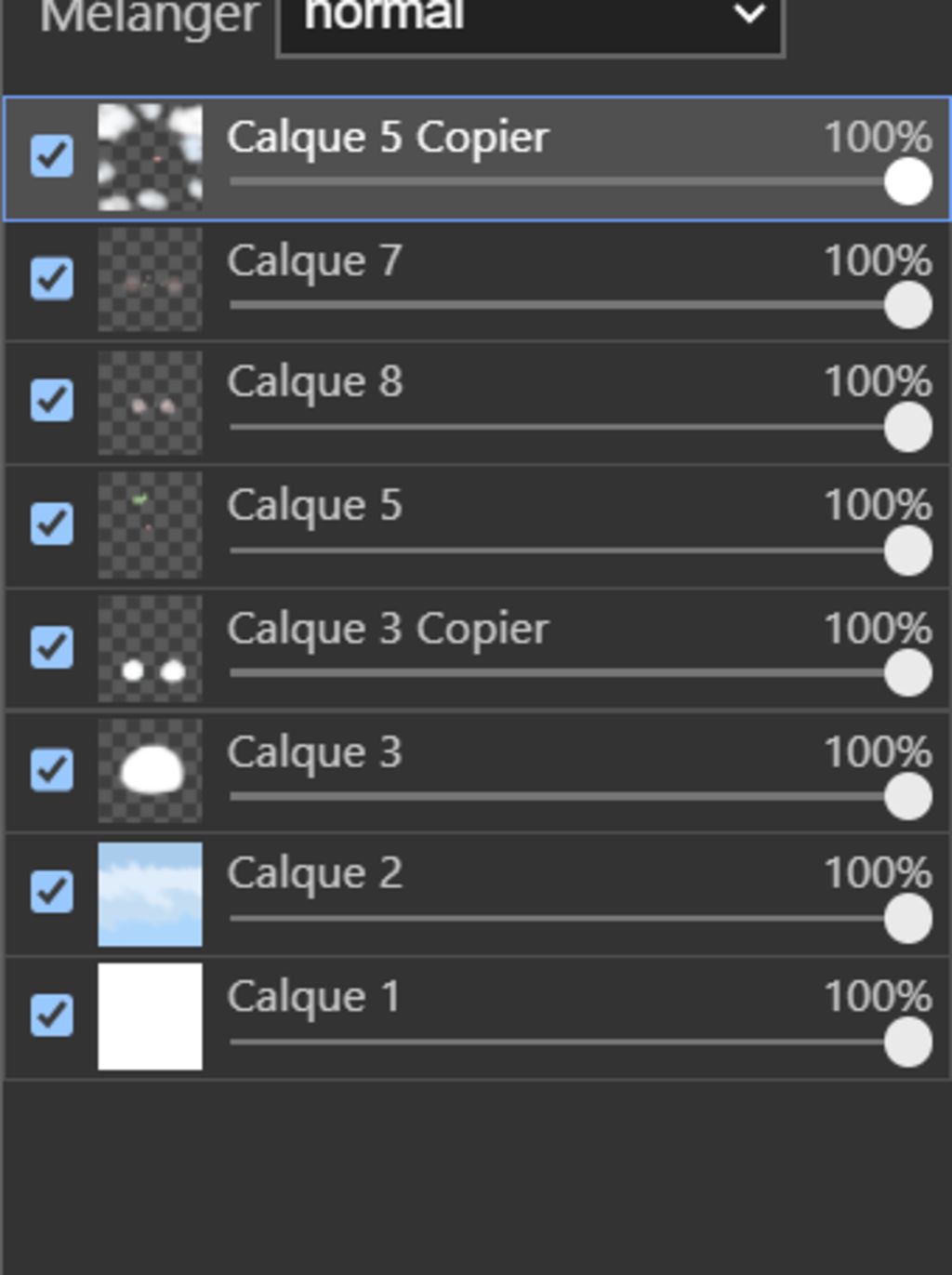Select the Calque 8 layer name
Viewport: 952px width, 1275px height.
point(315,382)
